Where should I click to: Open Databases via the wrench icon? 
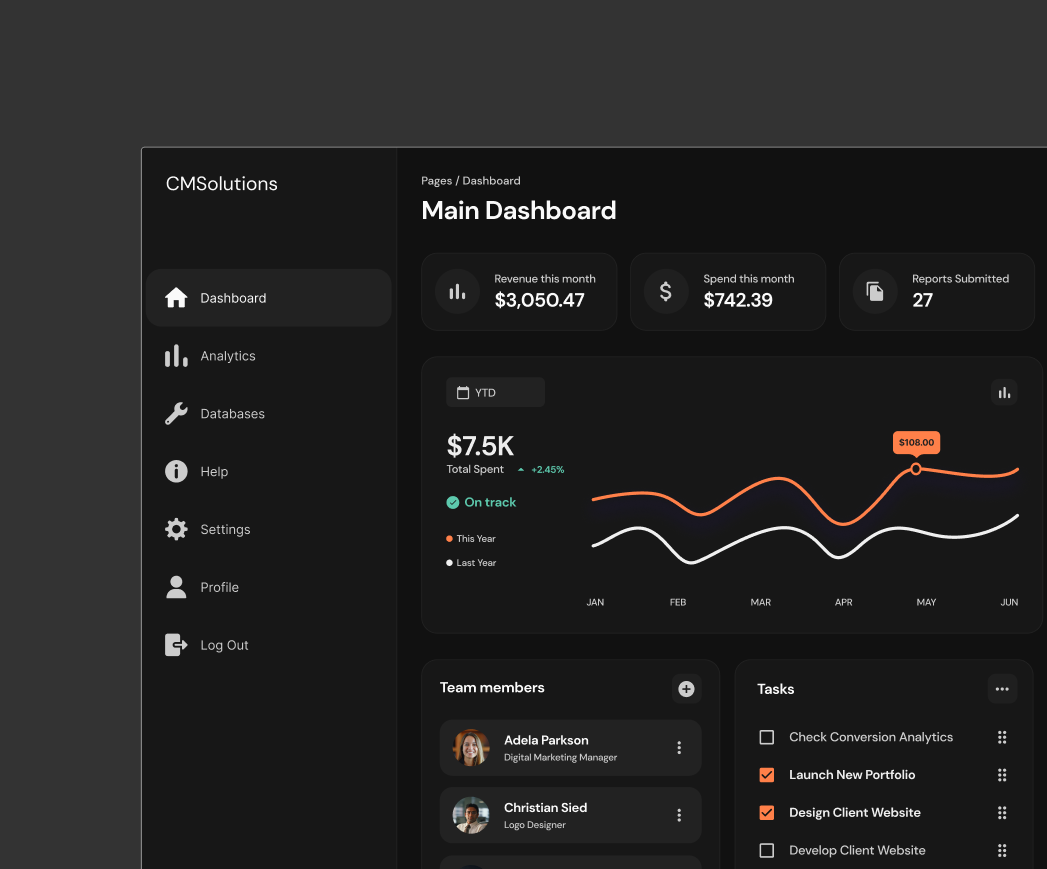point(176,413)
